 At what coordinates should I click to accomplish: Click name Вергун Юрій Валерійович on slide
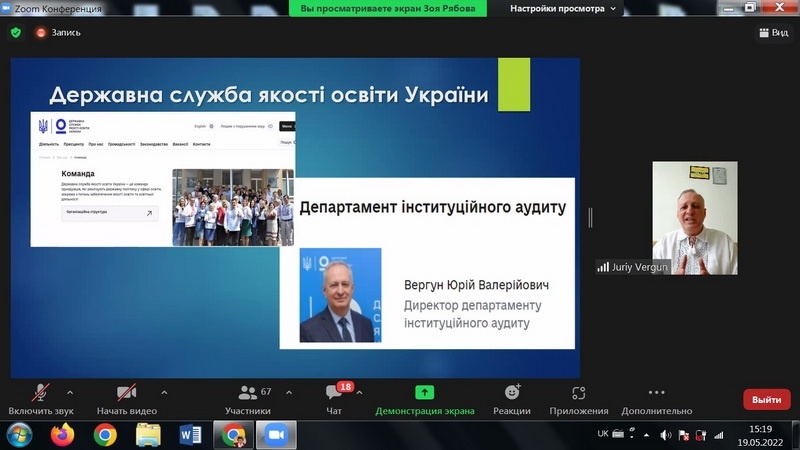pyautogui.click(x=477, y=285)
